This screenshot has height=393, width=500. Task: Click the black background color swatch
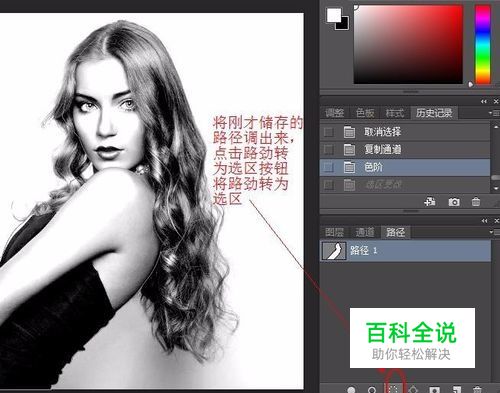[345, 25]
